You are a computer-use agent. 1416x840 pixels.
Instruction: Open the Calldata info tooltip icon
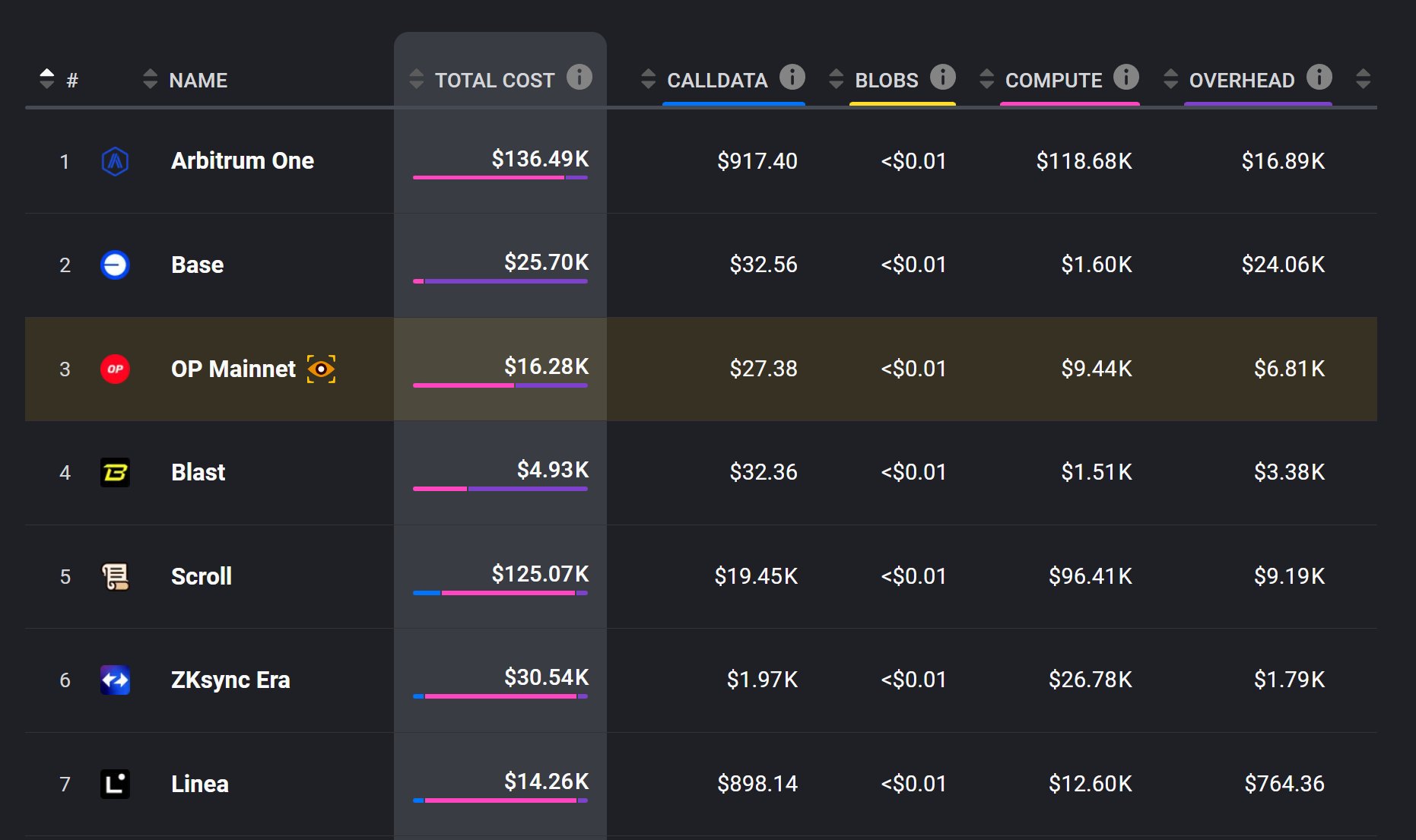tap(792, 77)
